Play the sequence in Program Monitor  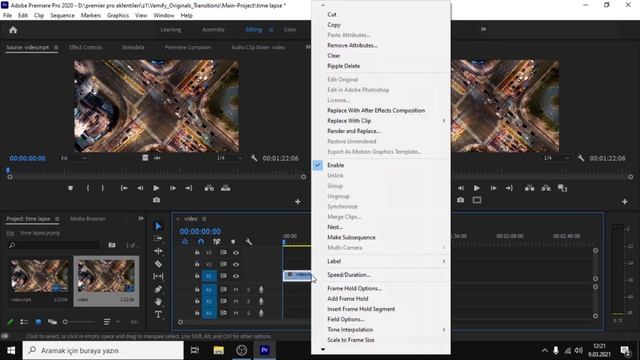(476, 188)
